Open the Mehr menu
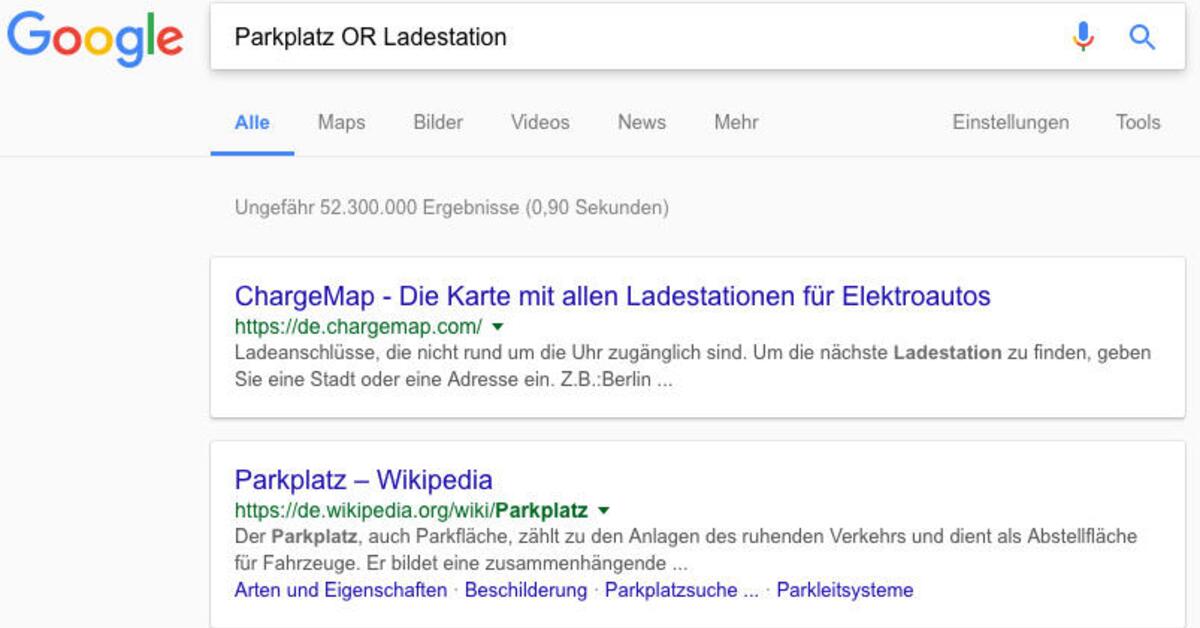The height and width of the screenshot is (628, 1200). [736, 122]
